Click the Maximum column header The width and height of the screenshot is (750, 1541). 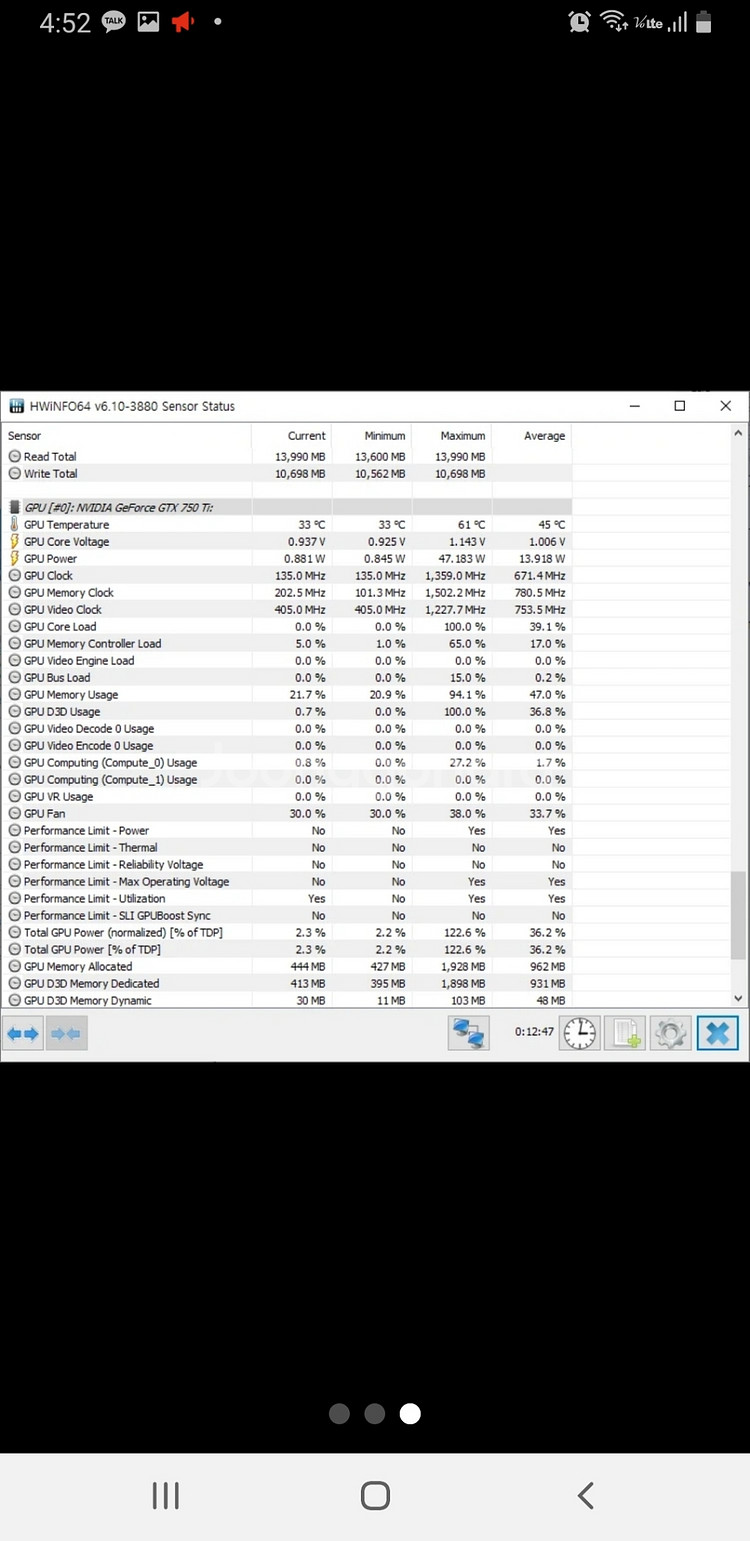click(451, 436)
